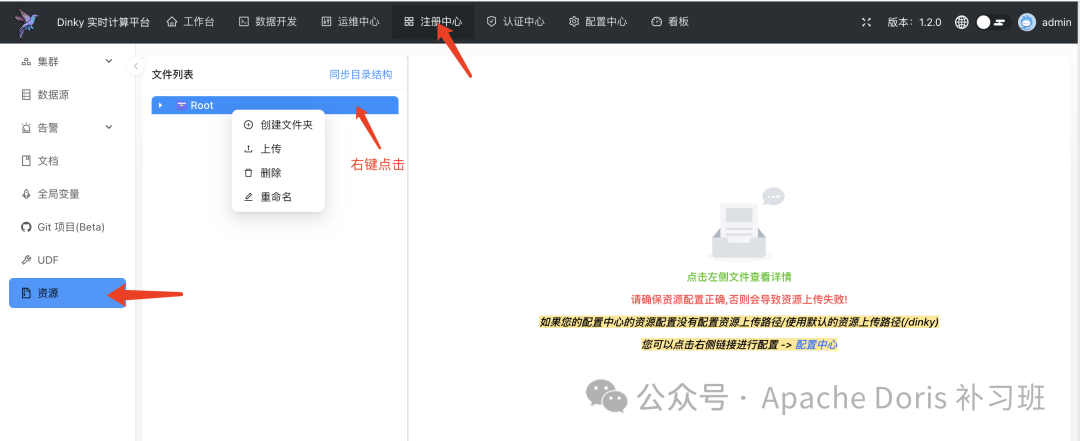Click the globe language icon
The image size is (1080, 441).
coord(962,22)
